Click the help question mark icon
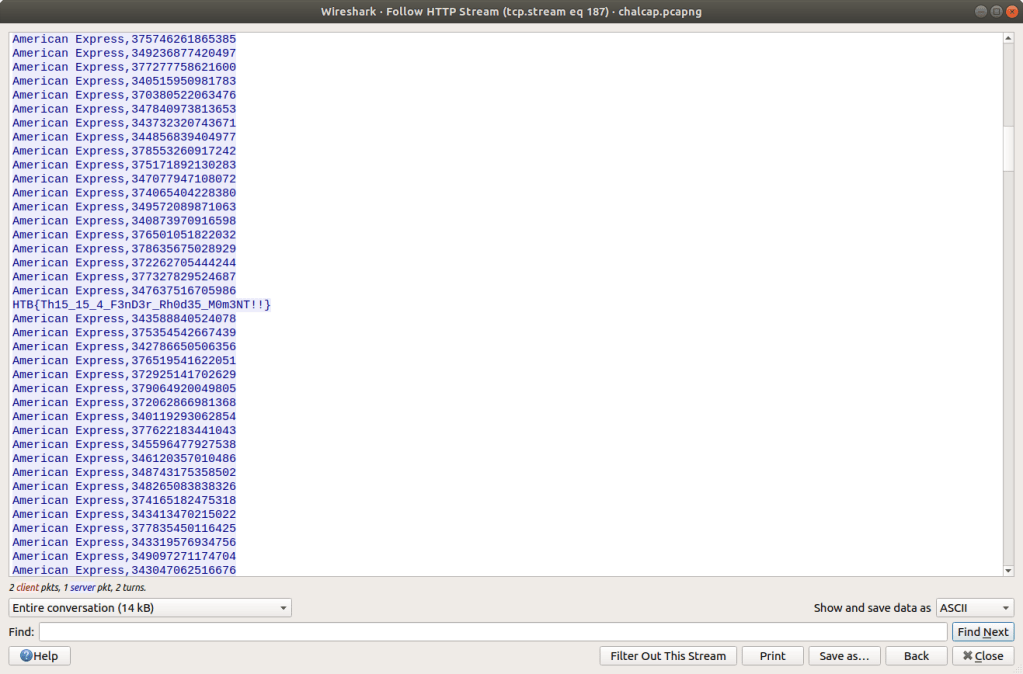 pos(26,656)
